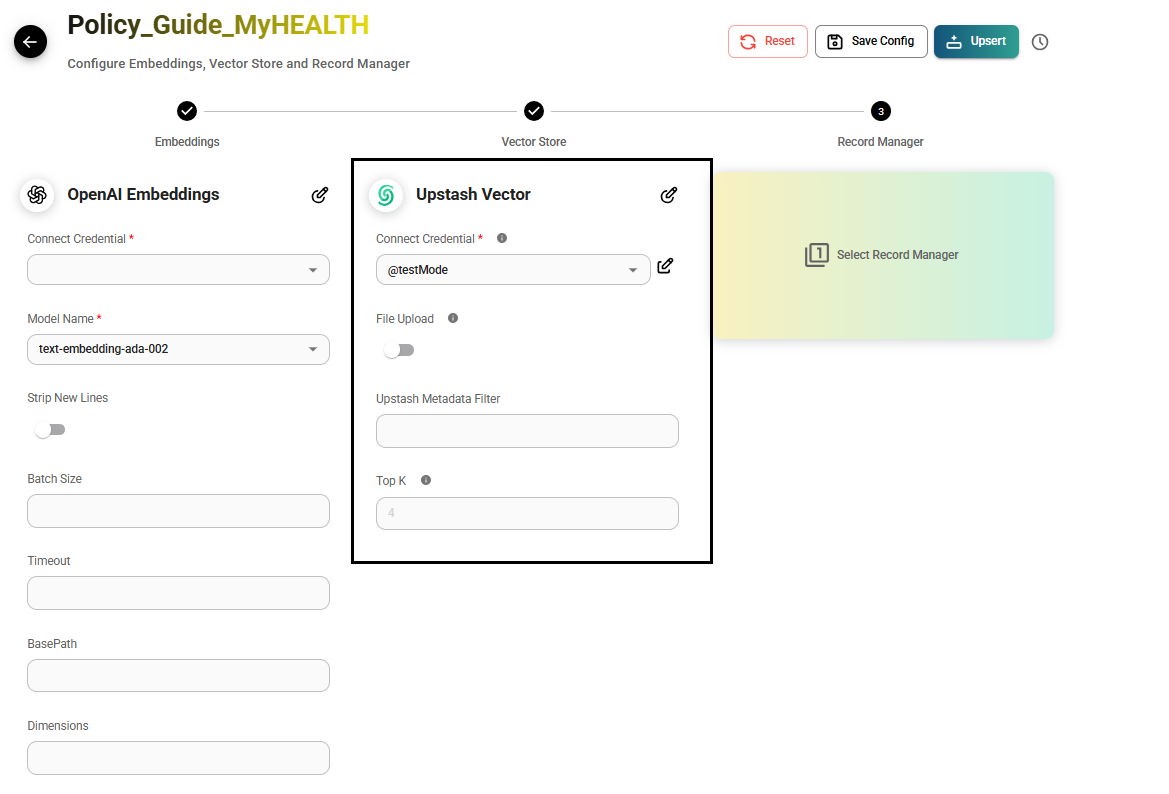Open OpenAI Connect Credential dropdown
Screen dimensions: 1169x794
(178, 270)
